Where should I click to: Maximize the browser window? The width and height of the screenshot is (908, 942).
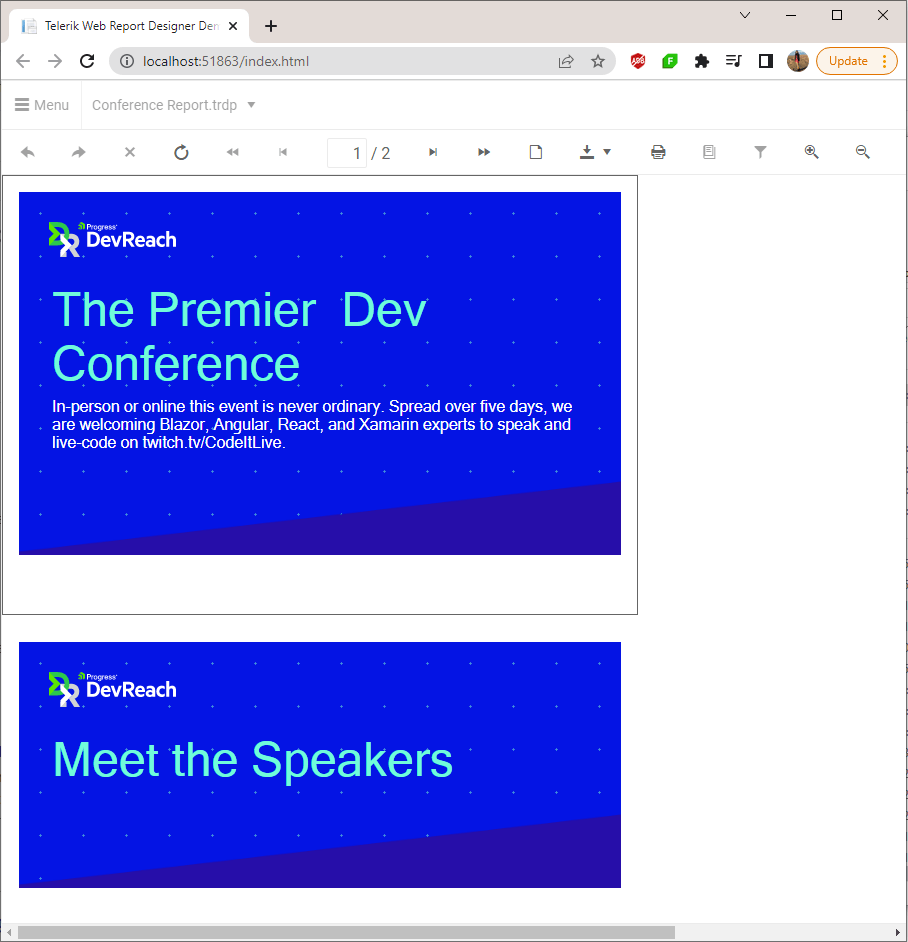pos(837,15)
